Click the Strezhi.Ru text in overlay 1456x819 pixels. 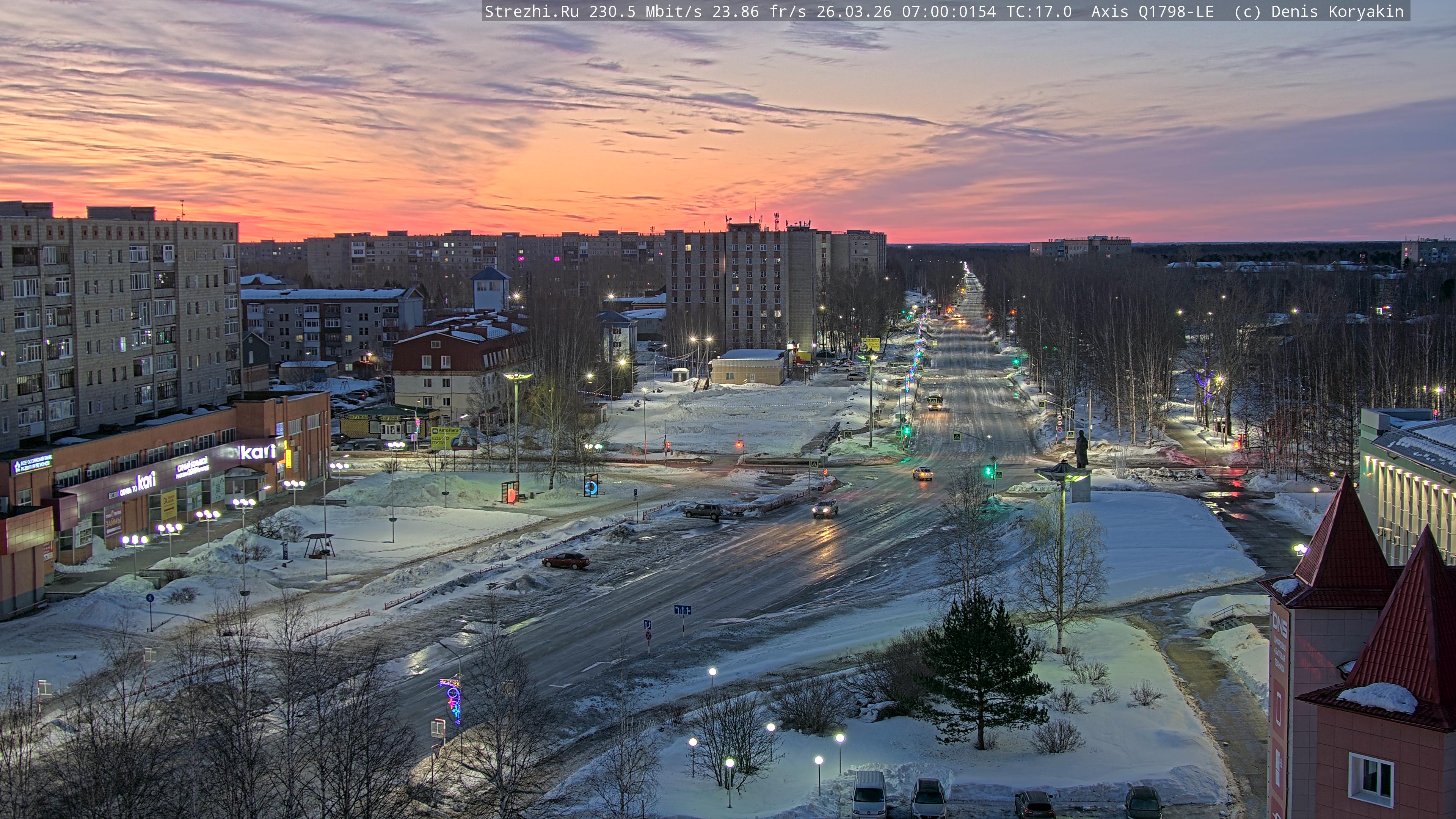531,11
